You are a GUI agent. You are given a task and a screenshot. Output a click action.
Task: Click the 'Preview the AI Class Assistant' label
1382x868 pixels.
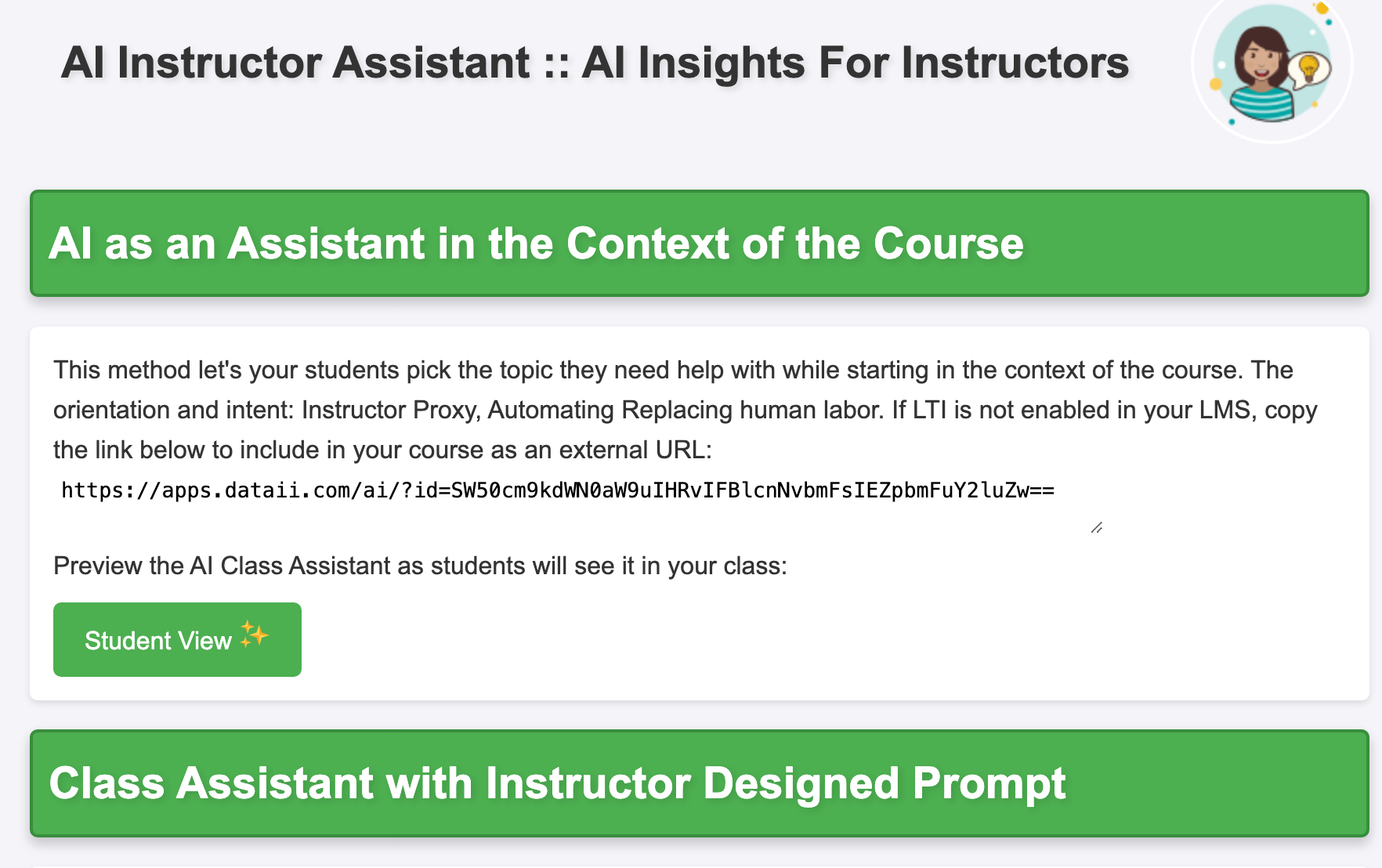[420, 566]
